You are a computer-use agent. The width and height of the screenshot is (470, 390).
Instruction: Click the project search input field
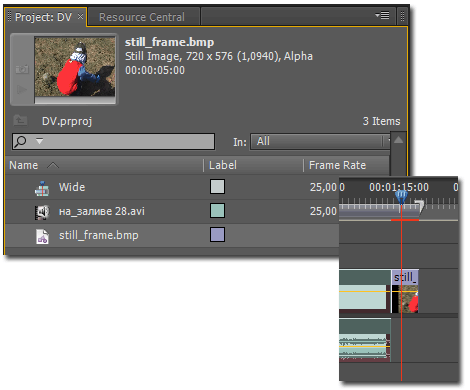pos(113,141)
